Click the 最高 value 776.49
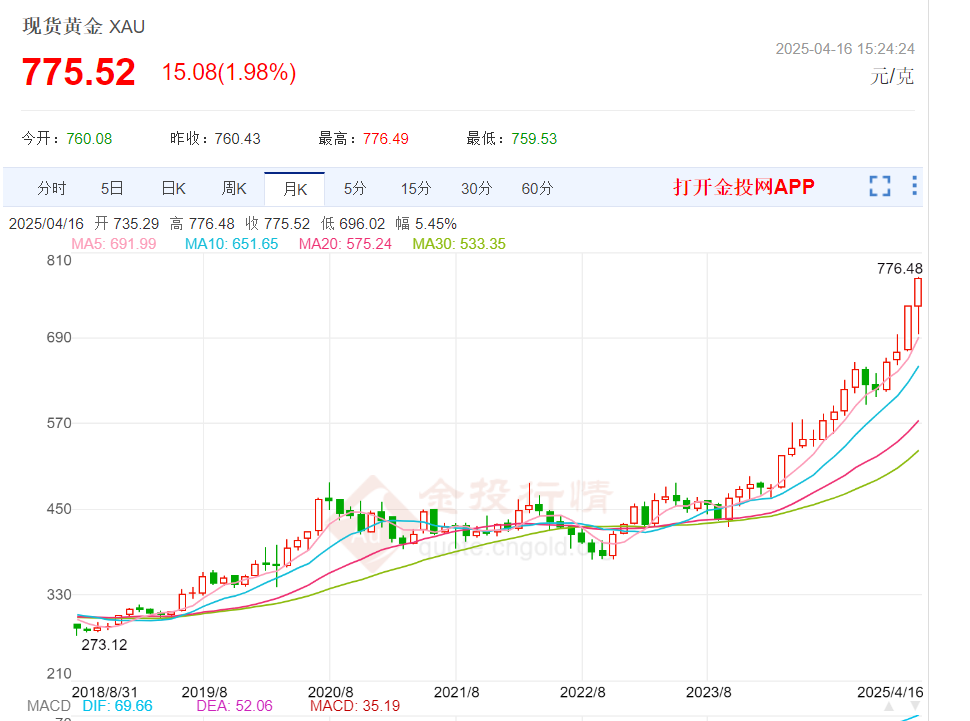This screenshot has height=721, width=970. [x=385, y=139]
